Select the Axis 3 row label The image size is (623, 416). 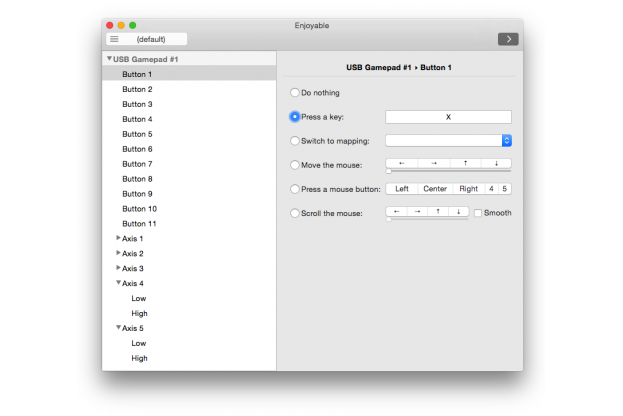[133, 269]
